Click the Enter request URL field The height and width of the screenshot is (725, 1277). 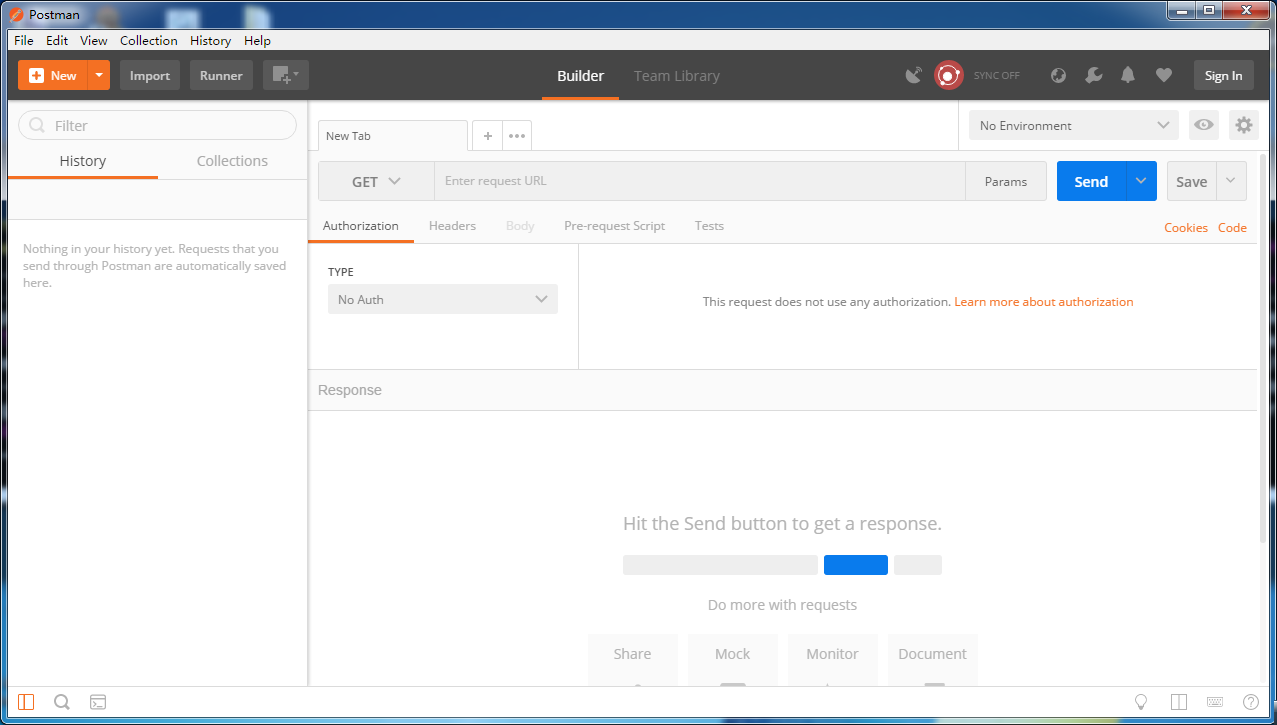point(699,182)
